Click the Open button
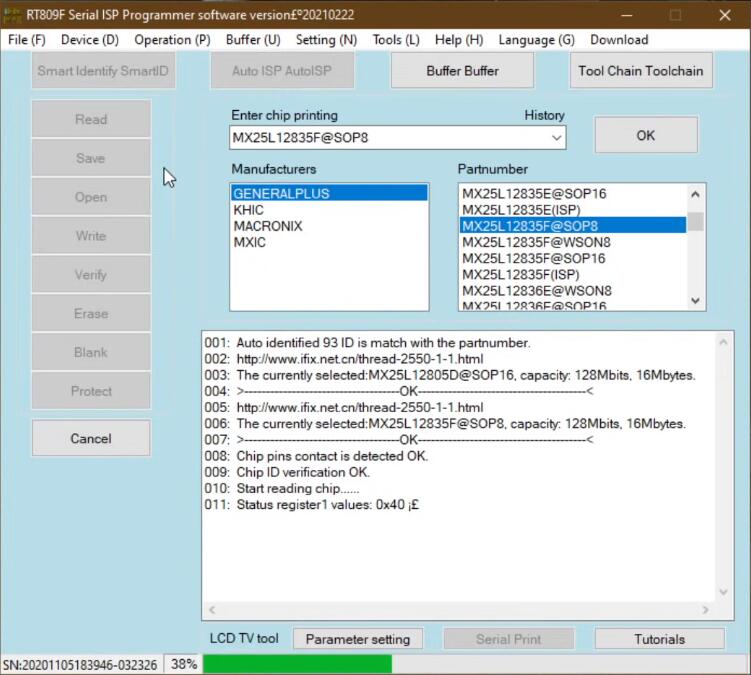751x675 pixels. point(91,197)
